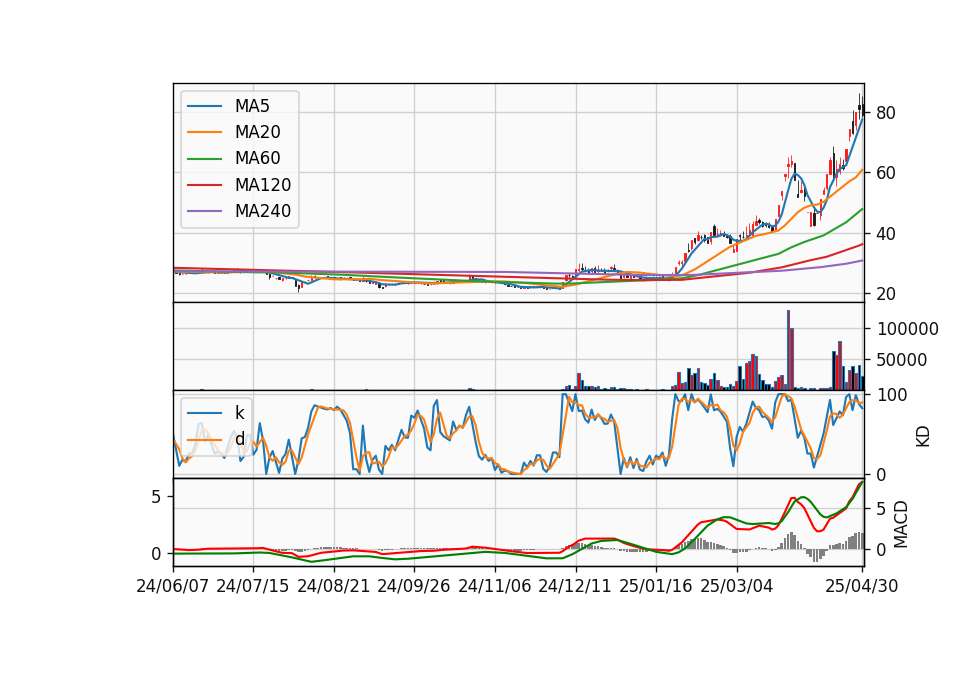Click the red MA120 legend line
This screenshot has width=960, height=690.
click(x=204, y=185)
